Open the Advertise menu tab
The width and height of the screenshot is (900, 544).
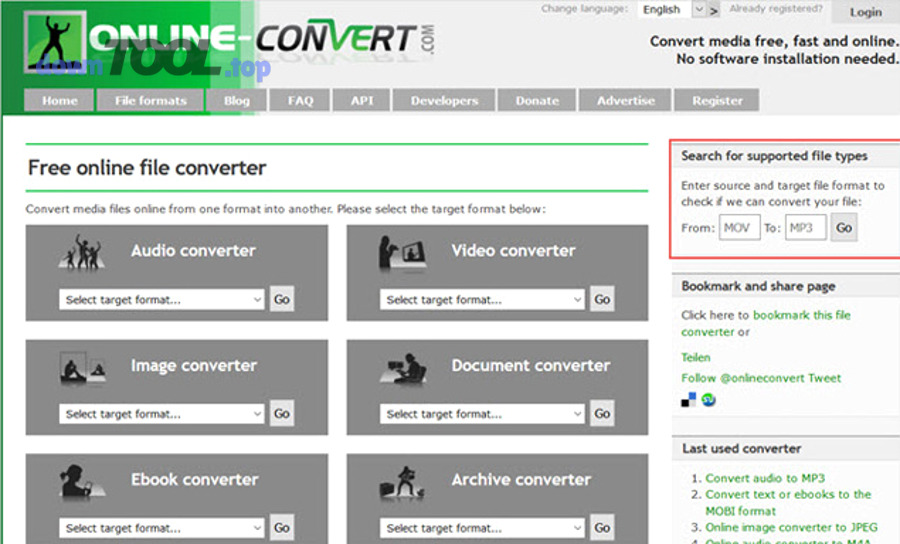[x=625, y=100]
